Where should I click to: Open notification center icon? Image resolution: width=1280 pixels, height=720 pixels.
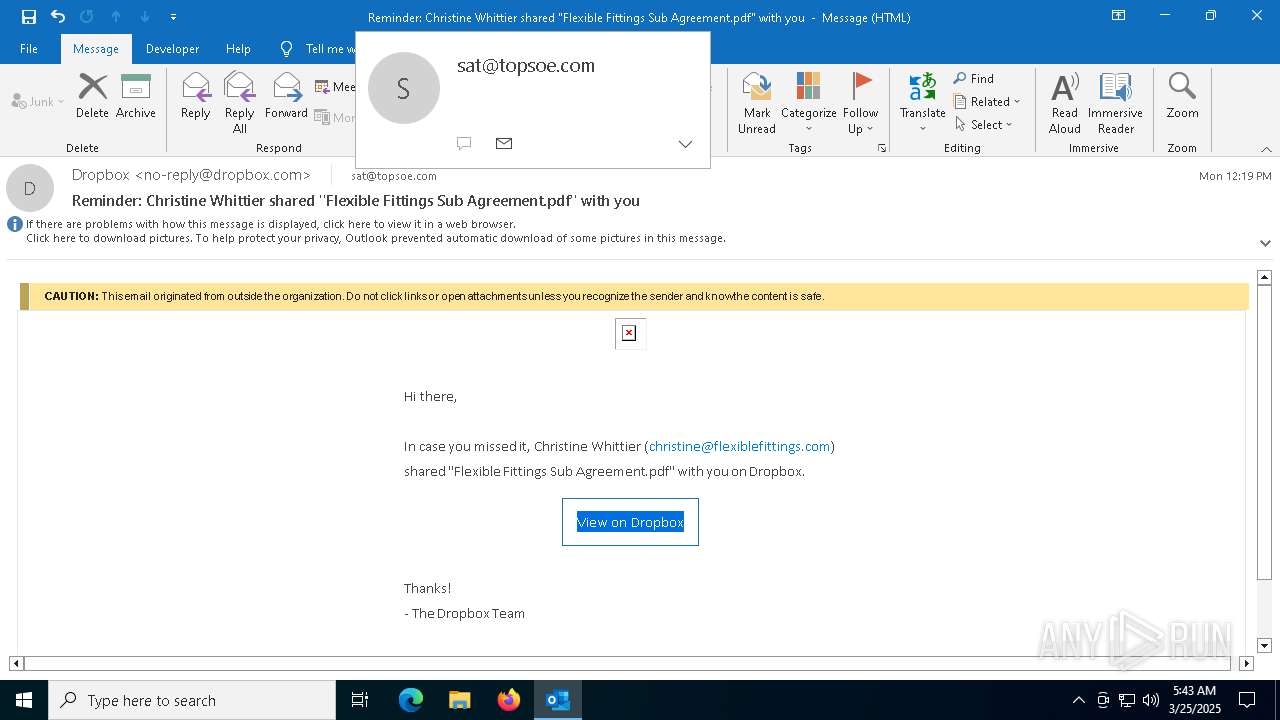tap(1247, 700)
